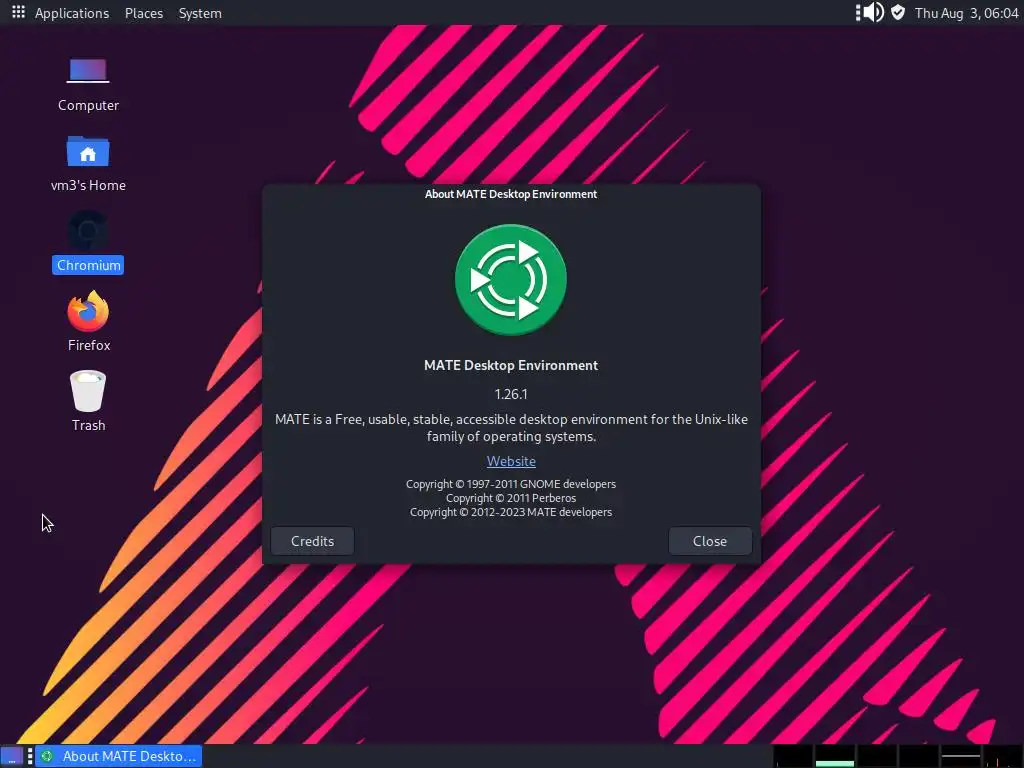This screenshot has width=1024, height=768.
Task: Click the shield checkmark tray icon
Action: (898, 12)
